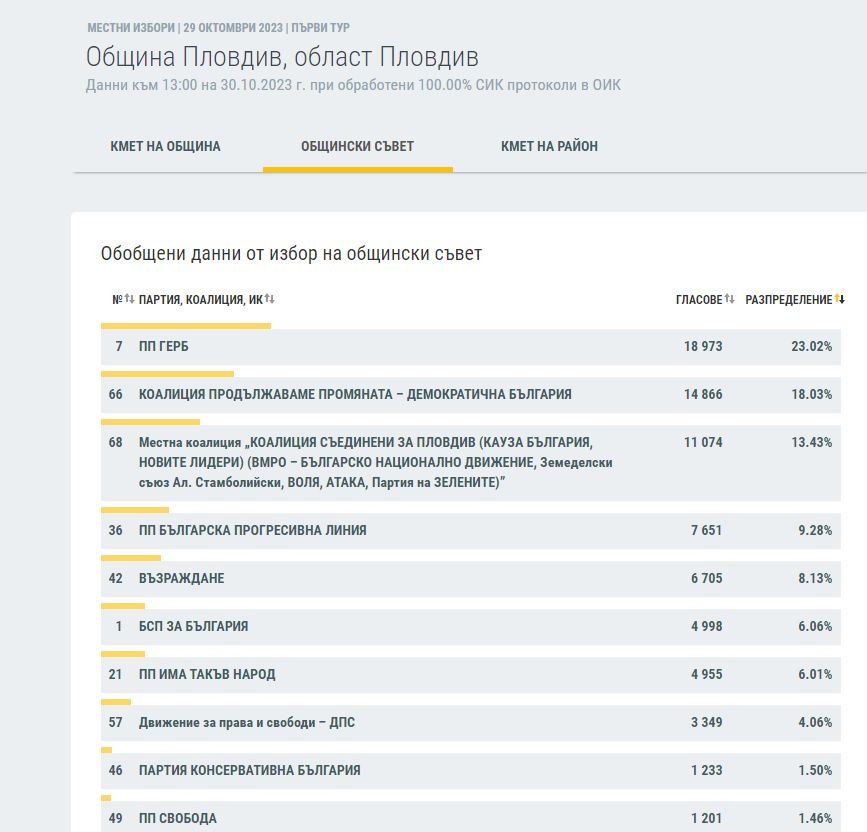Select БСП ЗА БЪЛГАРИЯ party name
The width and height of the screenshot is (867, 832).
pos(194,626)
